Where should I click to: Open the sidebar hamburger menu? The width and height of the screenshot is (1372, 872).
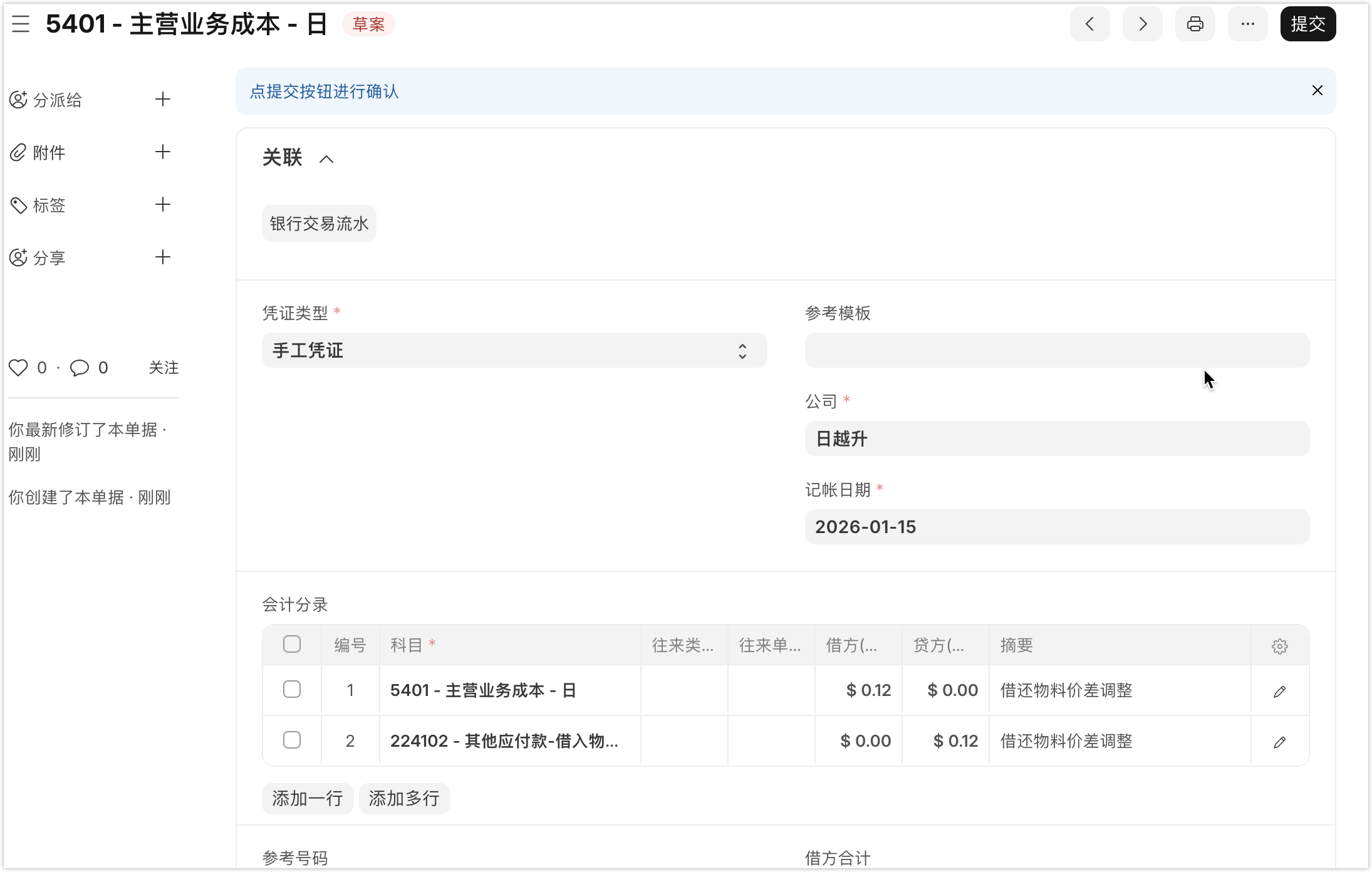[21, 24]
